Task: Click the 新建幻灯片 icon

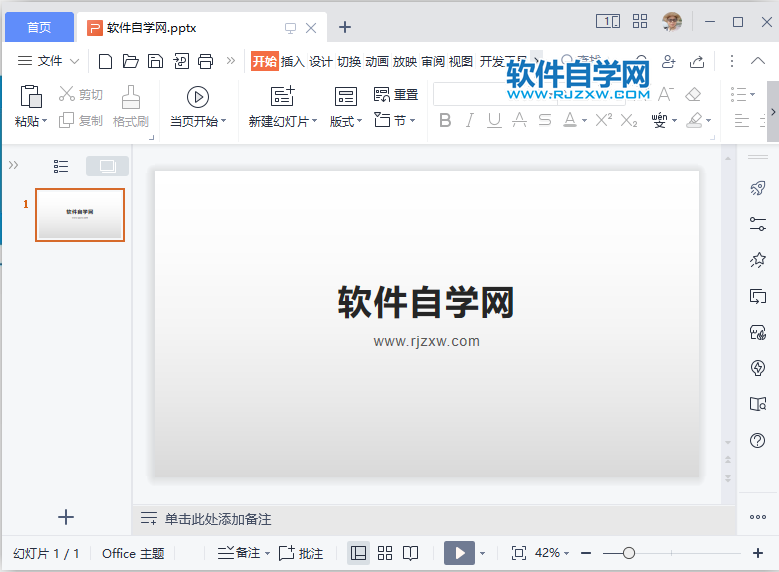Action: (x=282, y=96)
